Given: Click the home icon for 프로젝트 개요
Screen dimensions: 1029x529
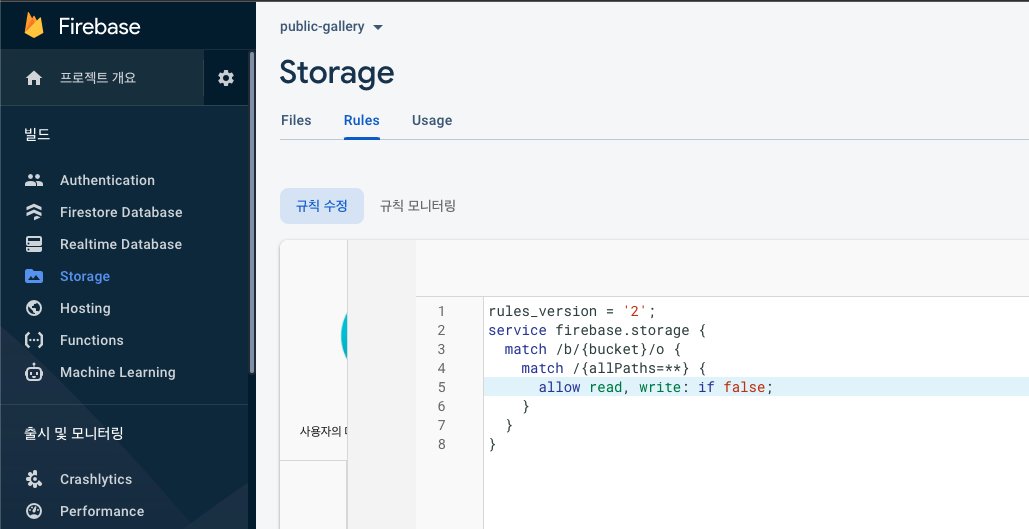Looking at the screenshot, I should coord(34,78).
